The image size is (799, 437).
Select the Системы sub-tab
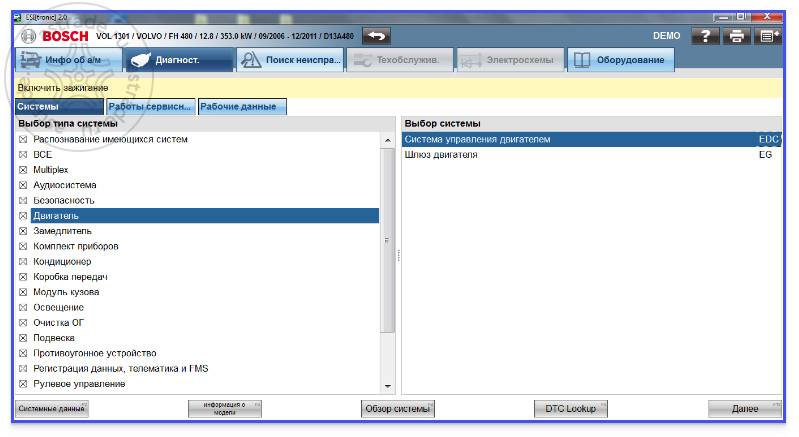point(59,106)
